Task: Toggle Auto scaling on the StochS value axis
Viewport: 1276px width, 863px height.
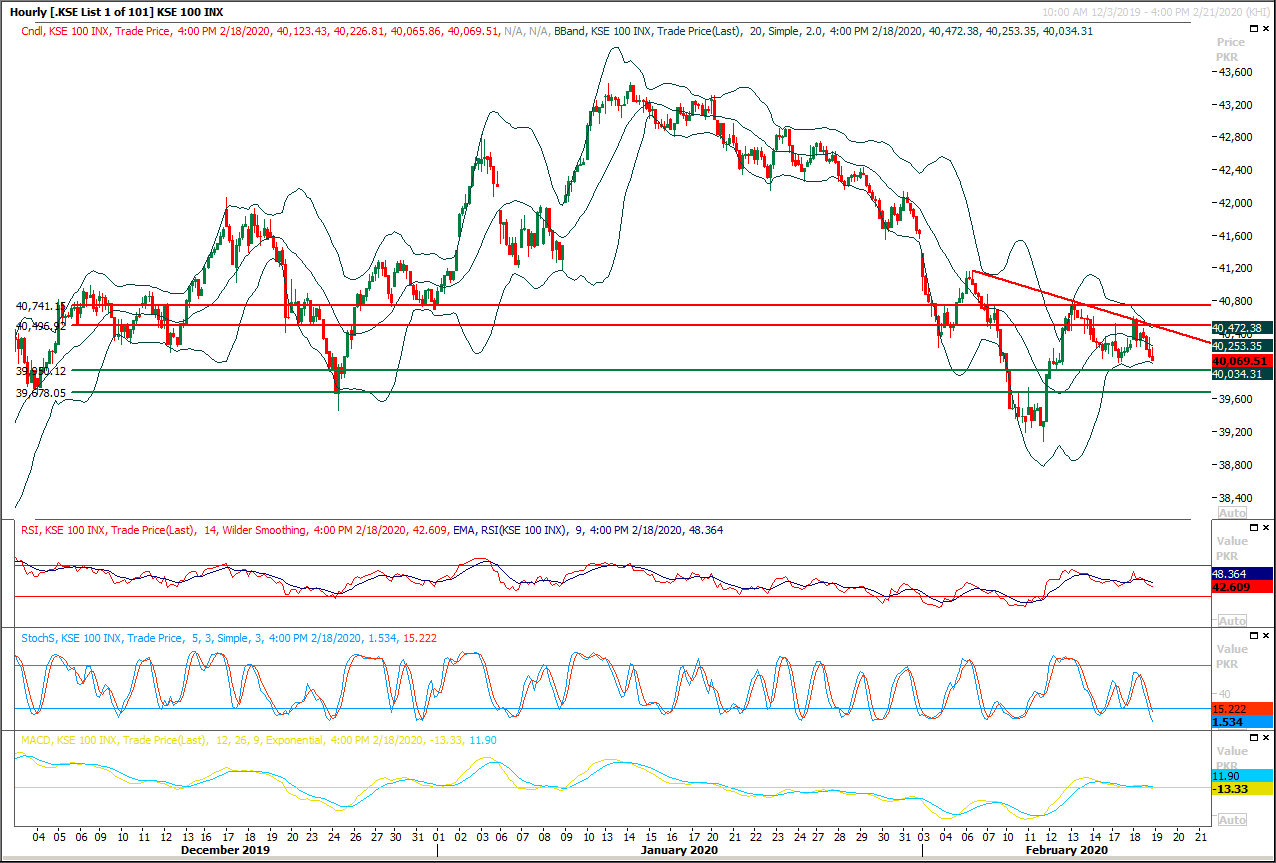Action: pyautogui.click(x=1230, y=727)
